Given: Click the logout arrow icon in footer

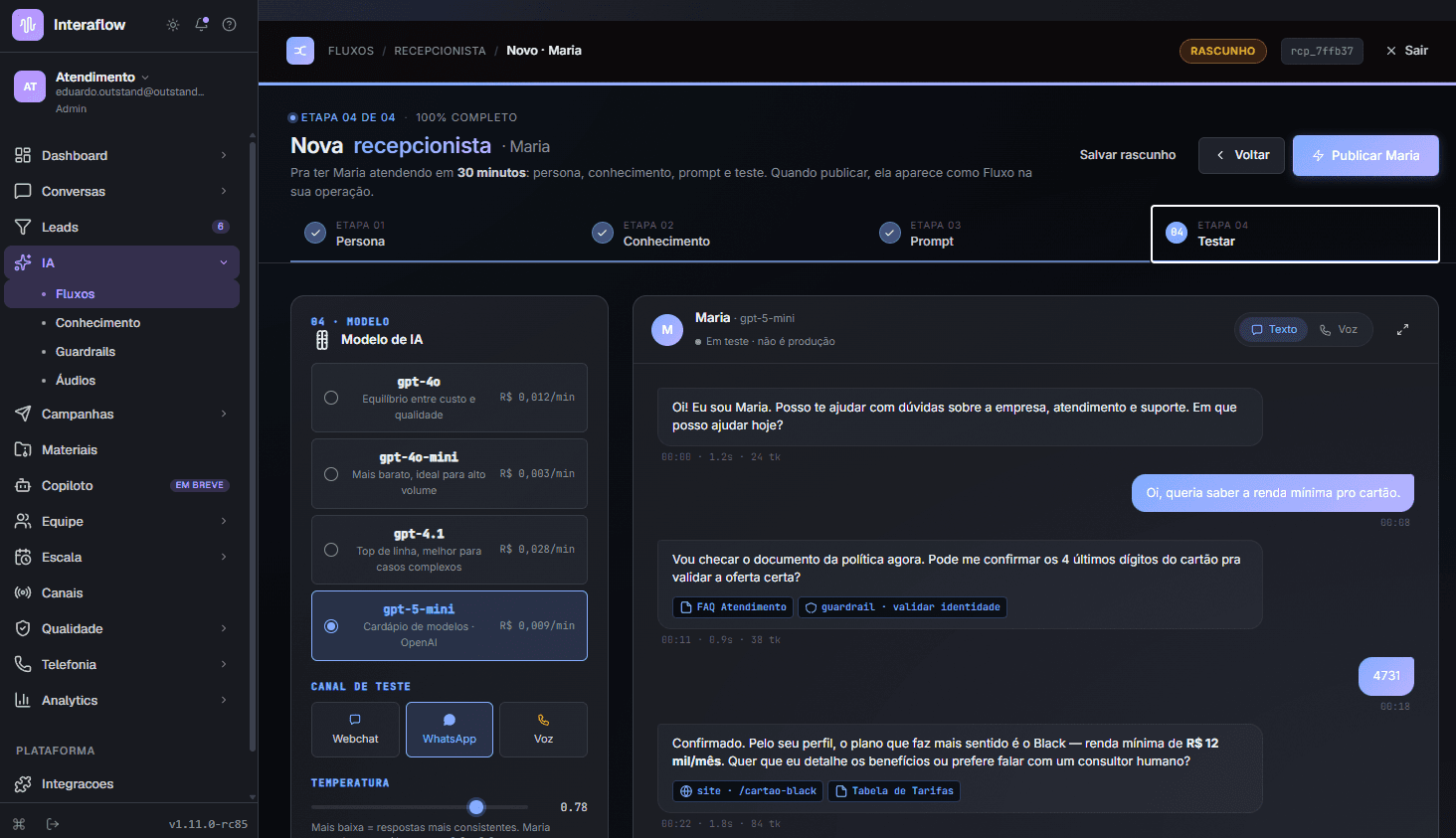Looking at the screenshot, I should point(53,823).
